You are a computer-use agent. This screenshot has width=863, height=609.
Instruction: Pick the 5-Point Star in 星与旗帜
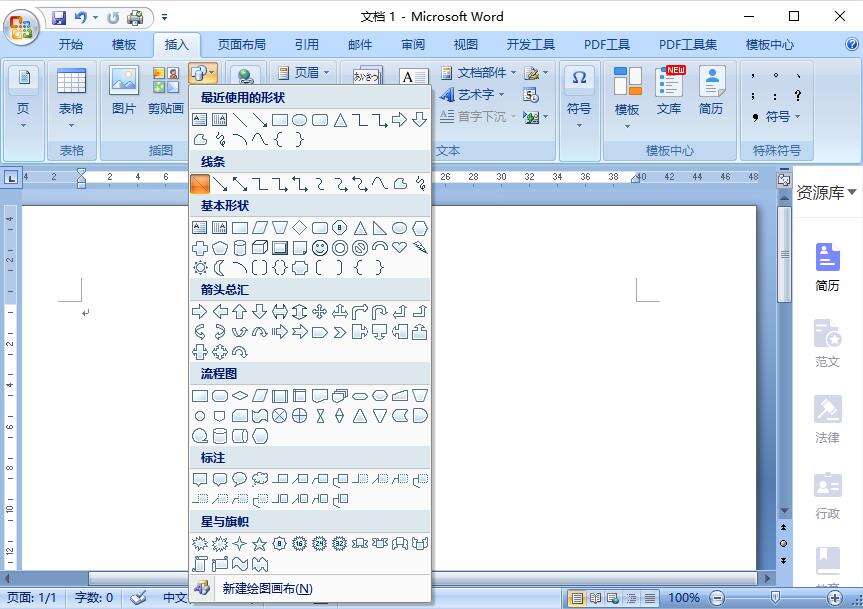tap(260, 544)
